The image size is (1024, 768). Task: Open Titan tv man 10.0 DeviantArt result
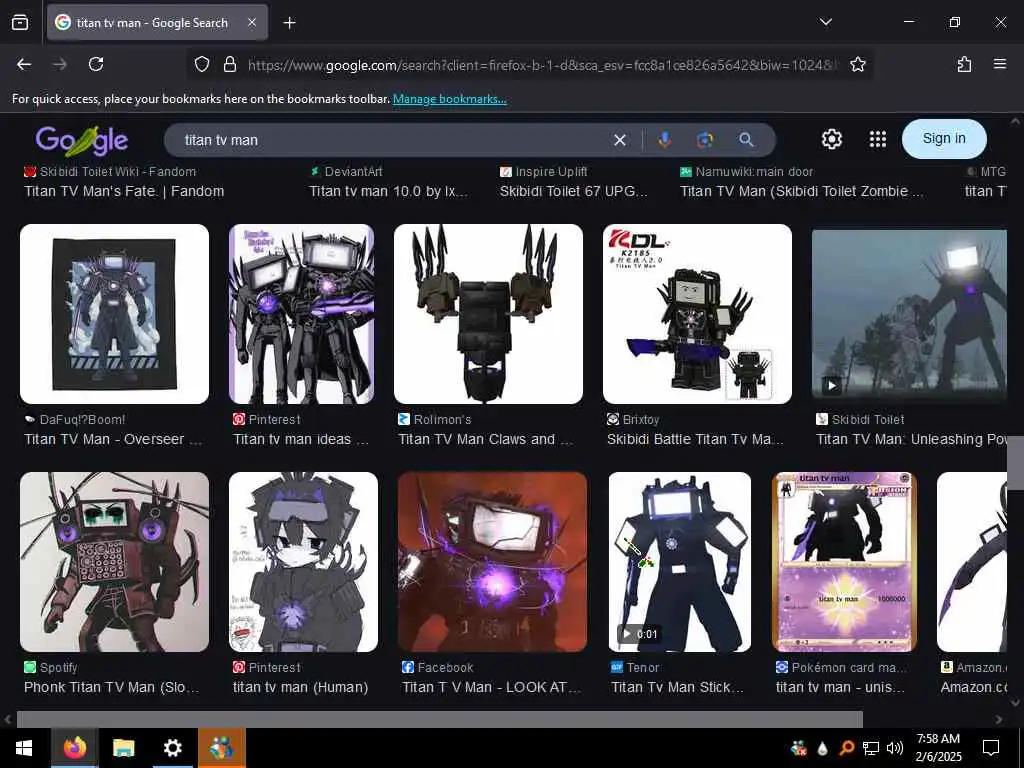388,191
